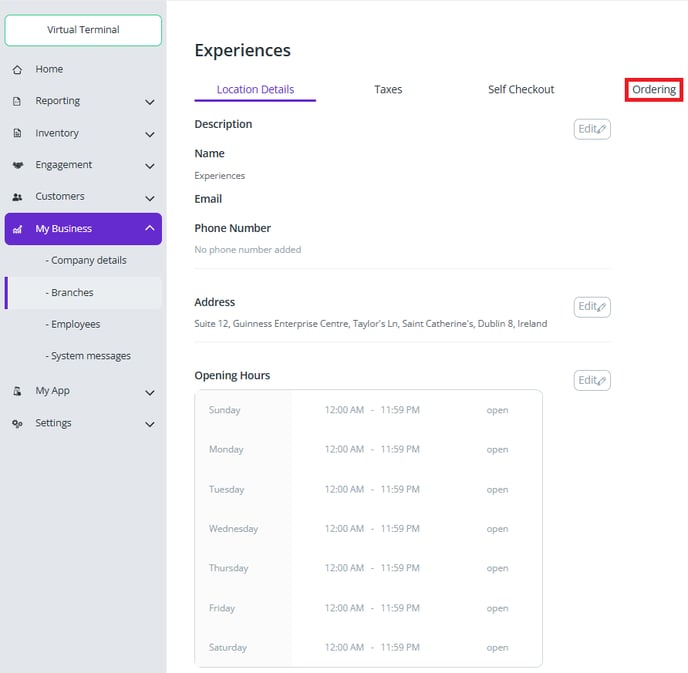The height and width of the screenshot is (673, 688).
Task: Select the Self Checkout tab
Action: coord(521,90)
